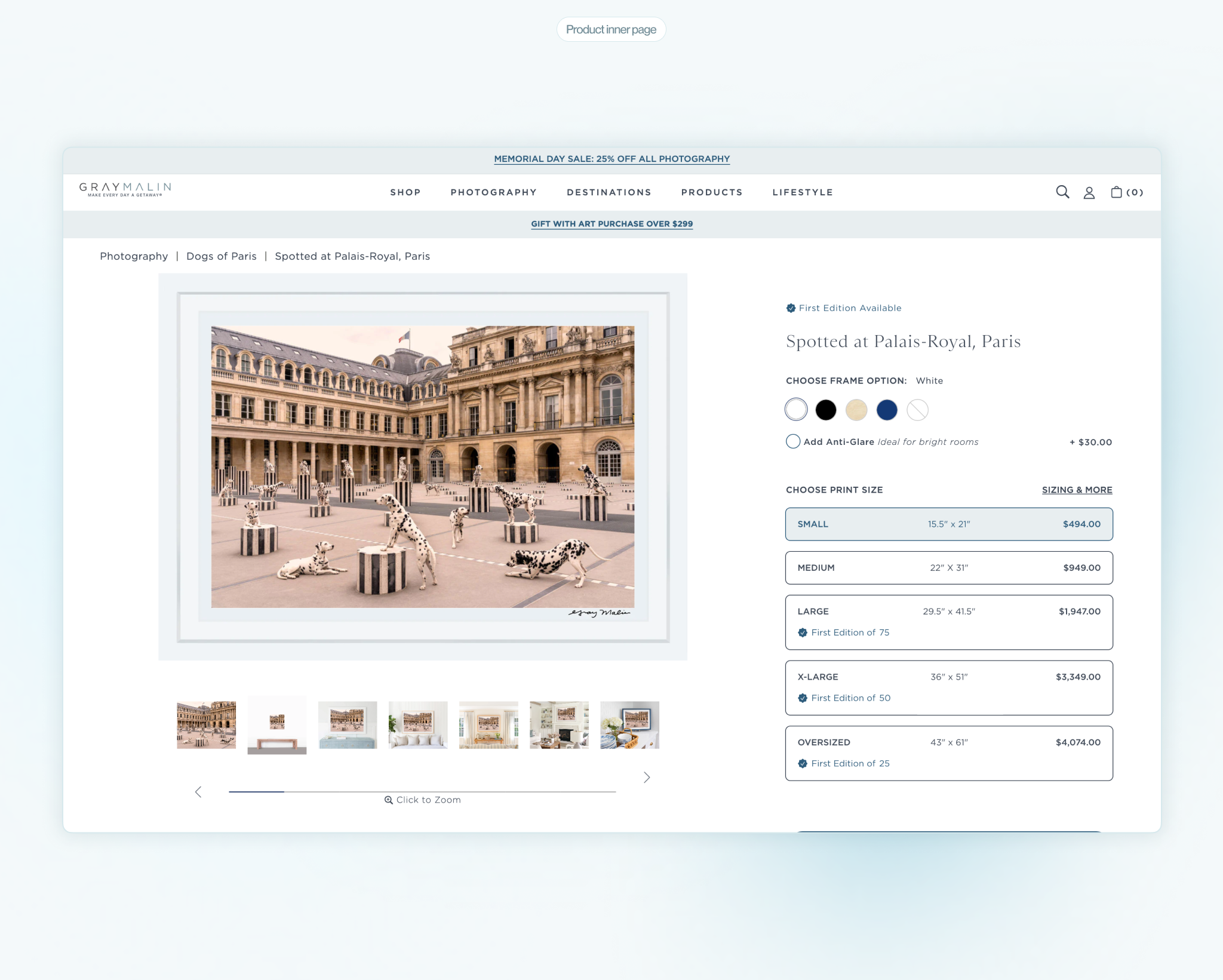1223x980 pixels.
Task: Click the Click to Zoom magnifier
Action: pos(388,800)
